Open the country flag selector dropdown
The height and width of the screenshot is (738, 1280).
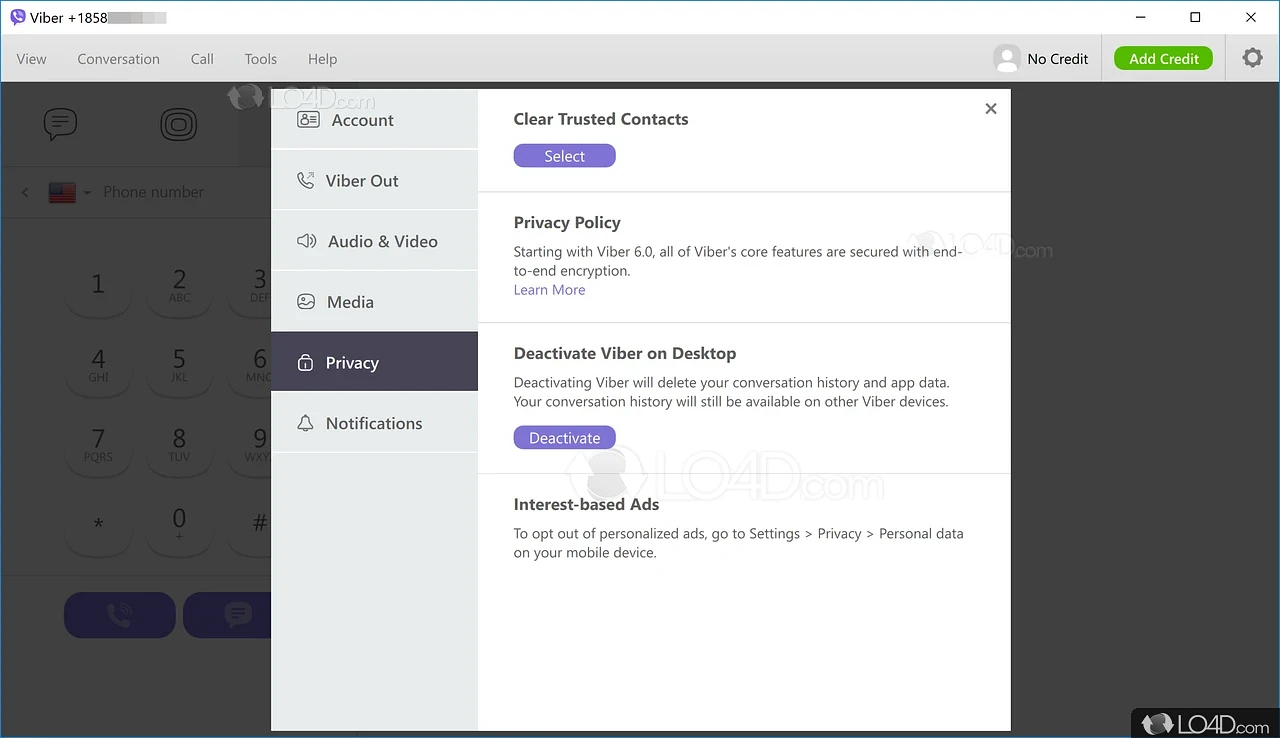[x=70, y=192]
